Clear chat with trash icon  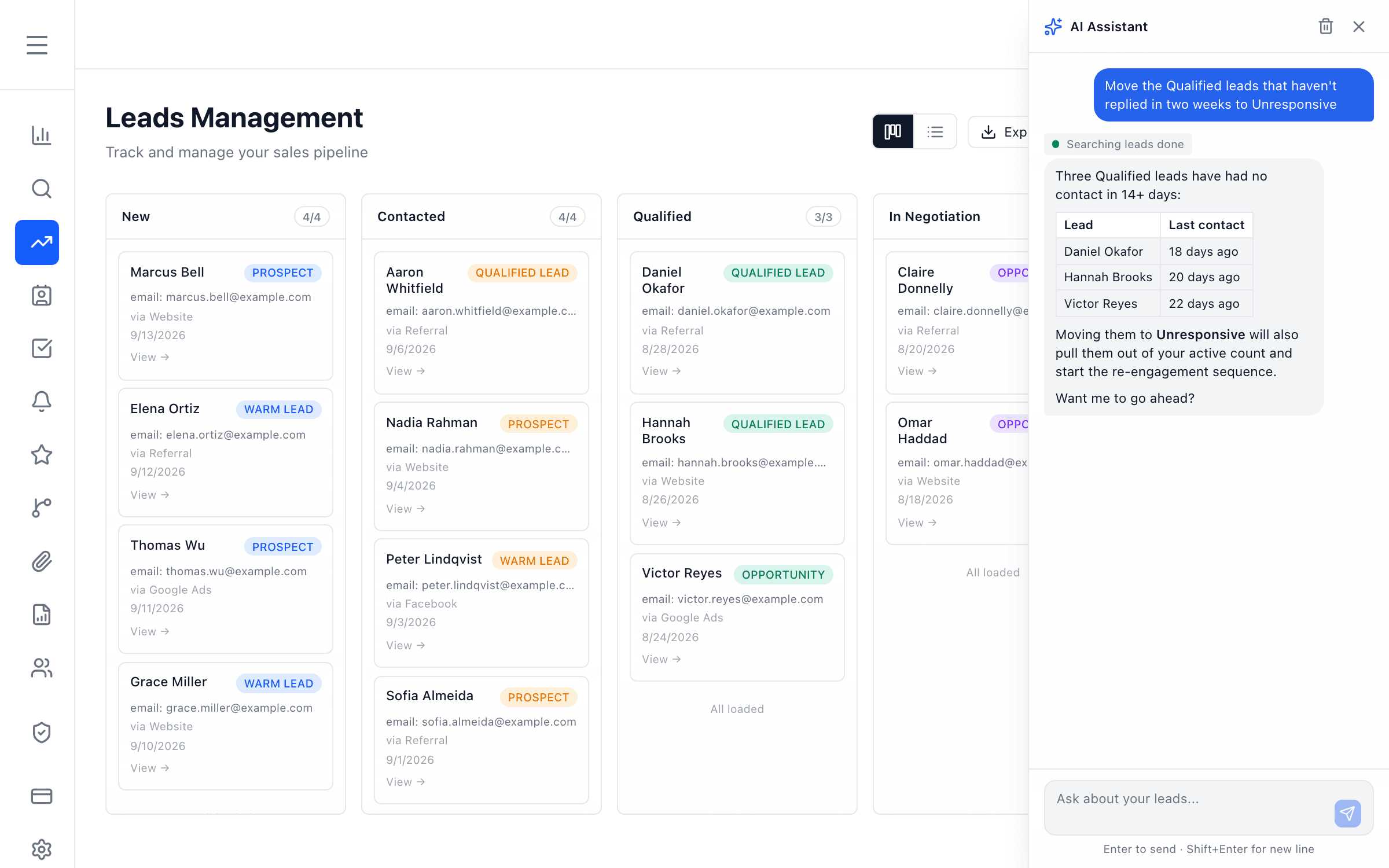click(x=1325, y=27)
